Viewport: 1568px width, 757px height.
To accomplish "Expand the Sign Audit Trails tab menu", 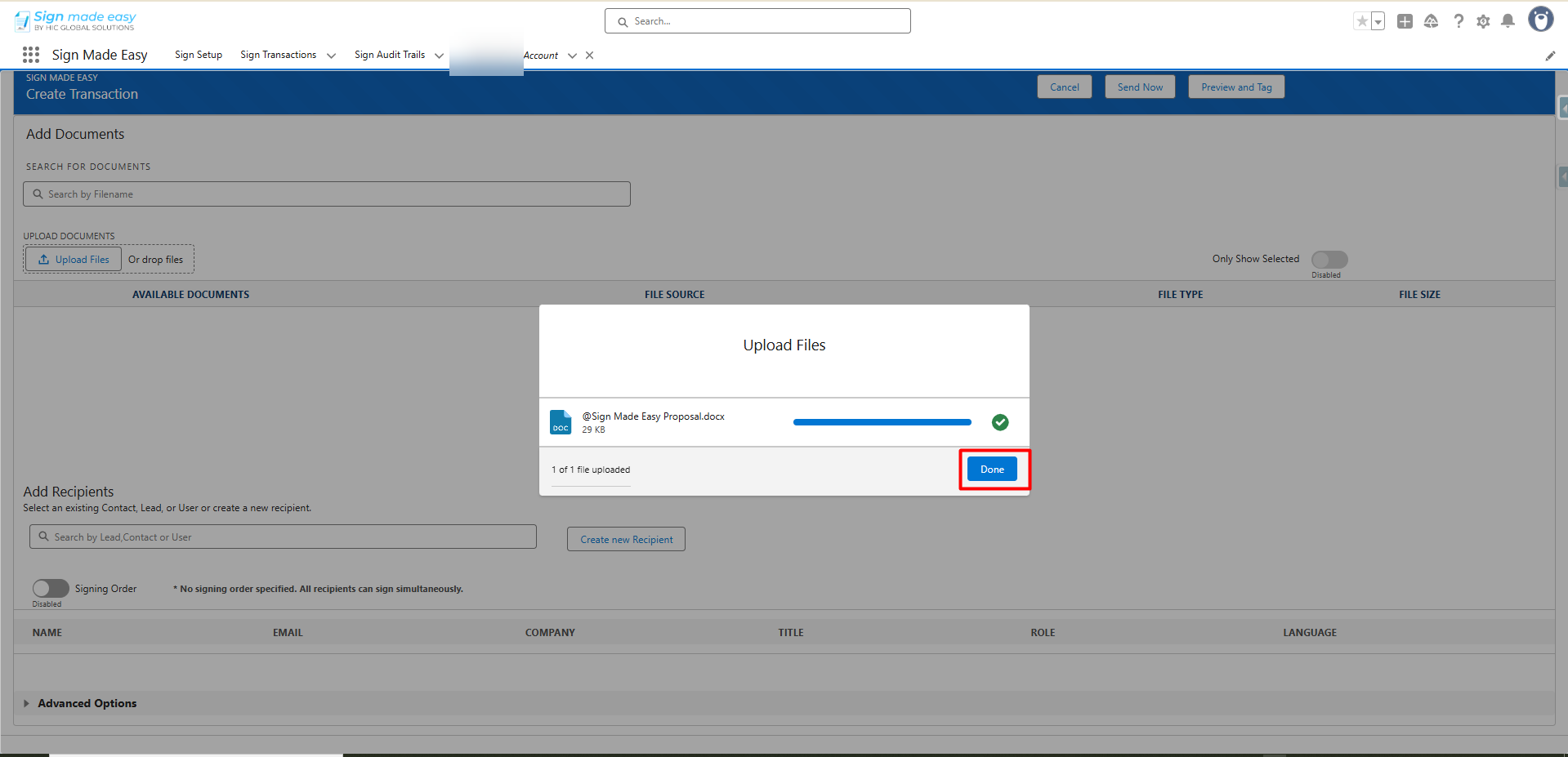I will pos(439,56).
